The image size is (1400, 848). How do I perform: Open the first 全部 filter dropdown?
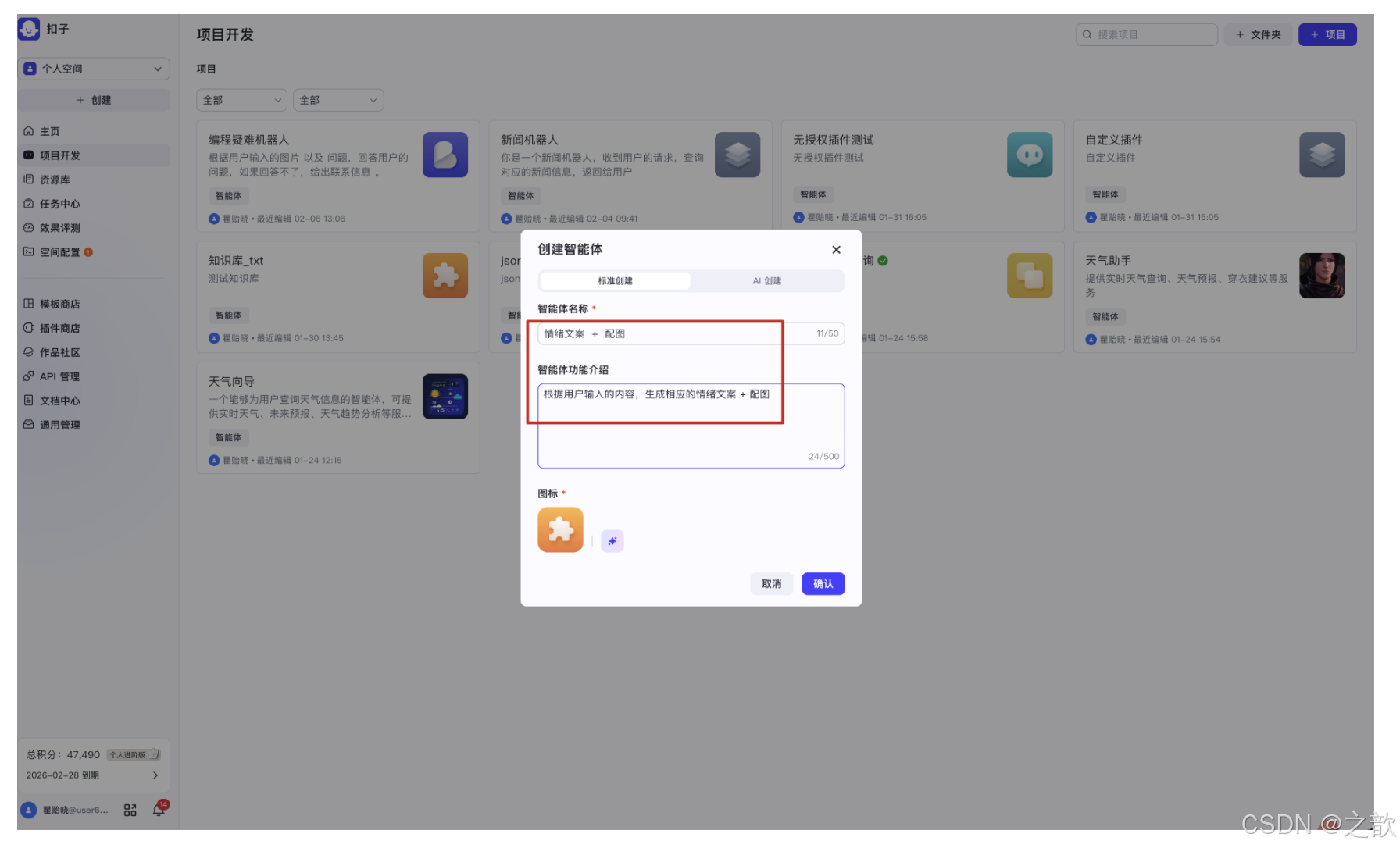click(x=241, y=100)
